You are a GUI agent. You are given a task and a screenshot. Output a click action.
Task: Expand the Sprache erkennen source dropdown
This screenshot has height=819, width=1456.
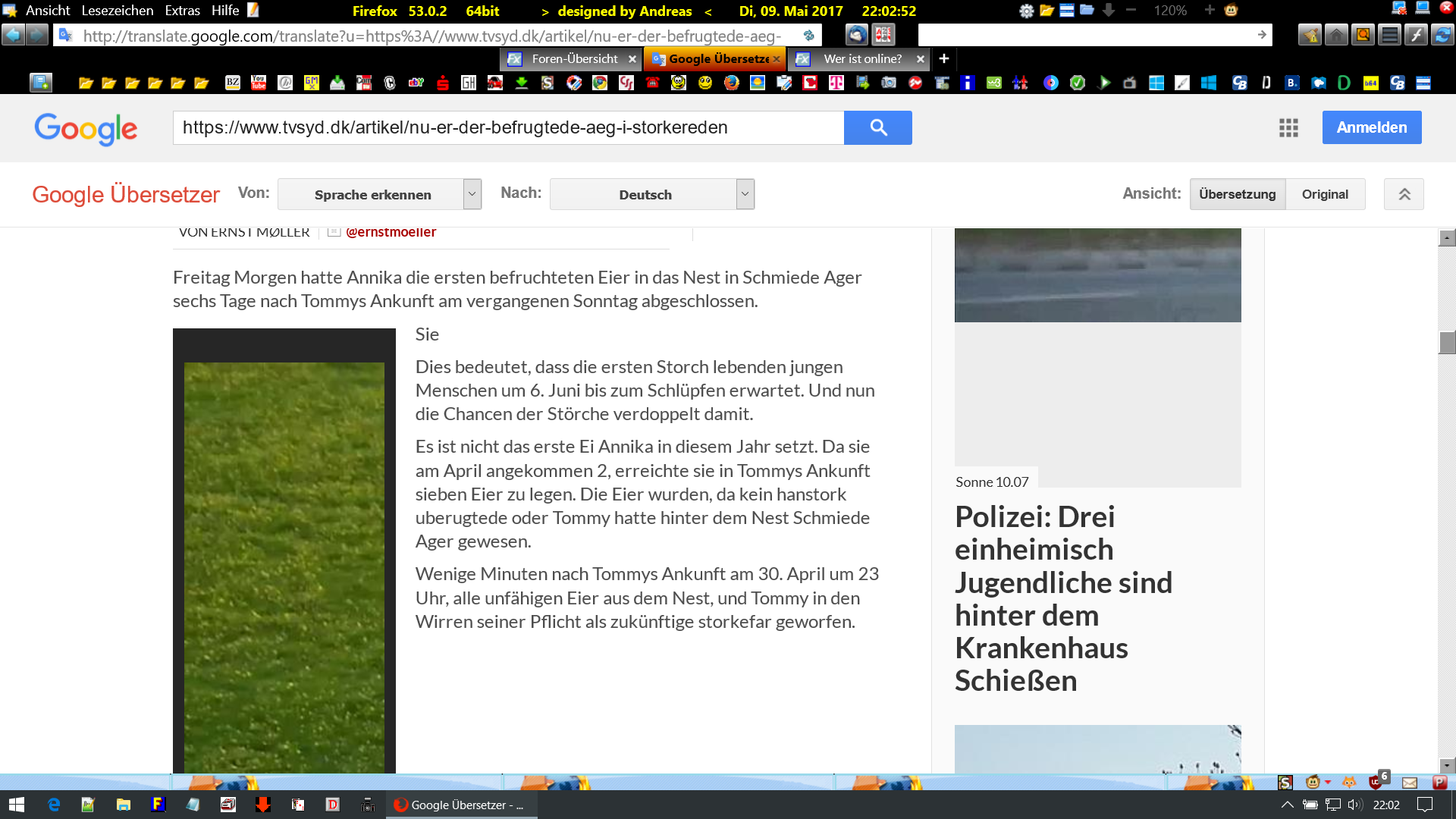point(472,194)
